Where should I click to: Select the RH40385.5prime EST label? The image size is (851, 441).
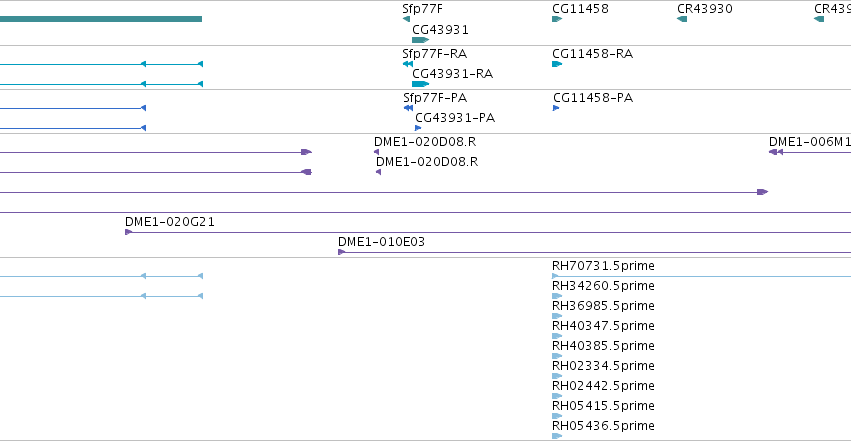[603, 346]
